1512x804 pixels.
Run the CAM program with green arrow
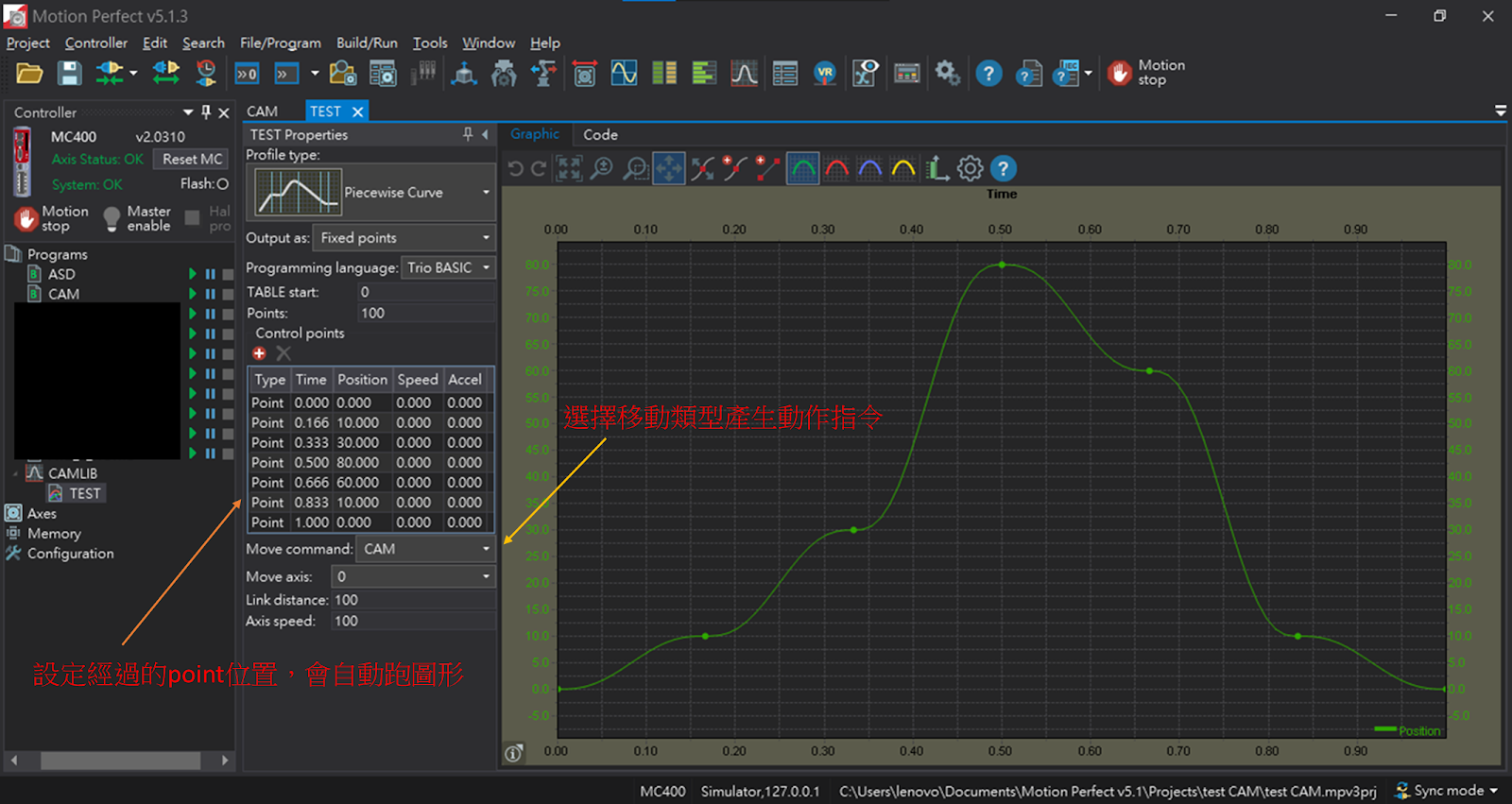point(193,294)
